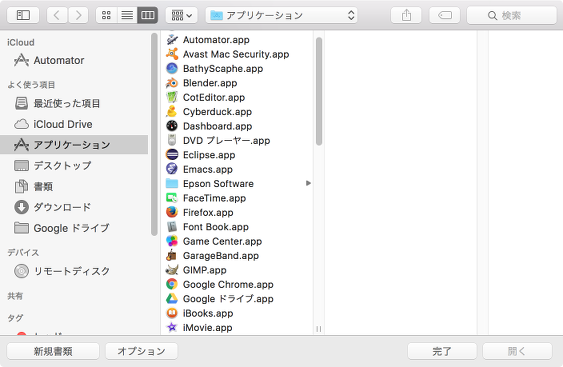Click the share button
The image size is (563, 367).
[406, 15]
